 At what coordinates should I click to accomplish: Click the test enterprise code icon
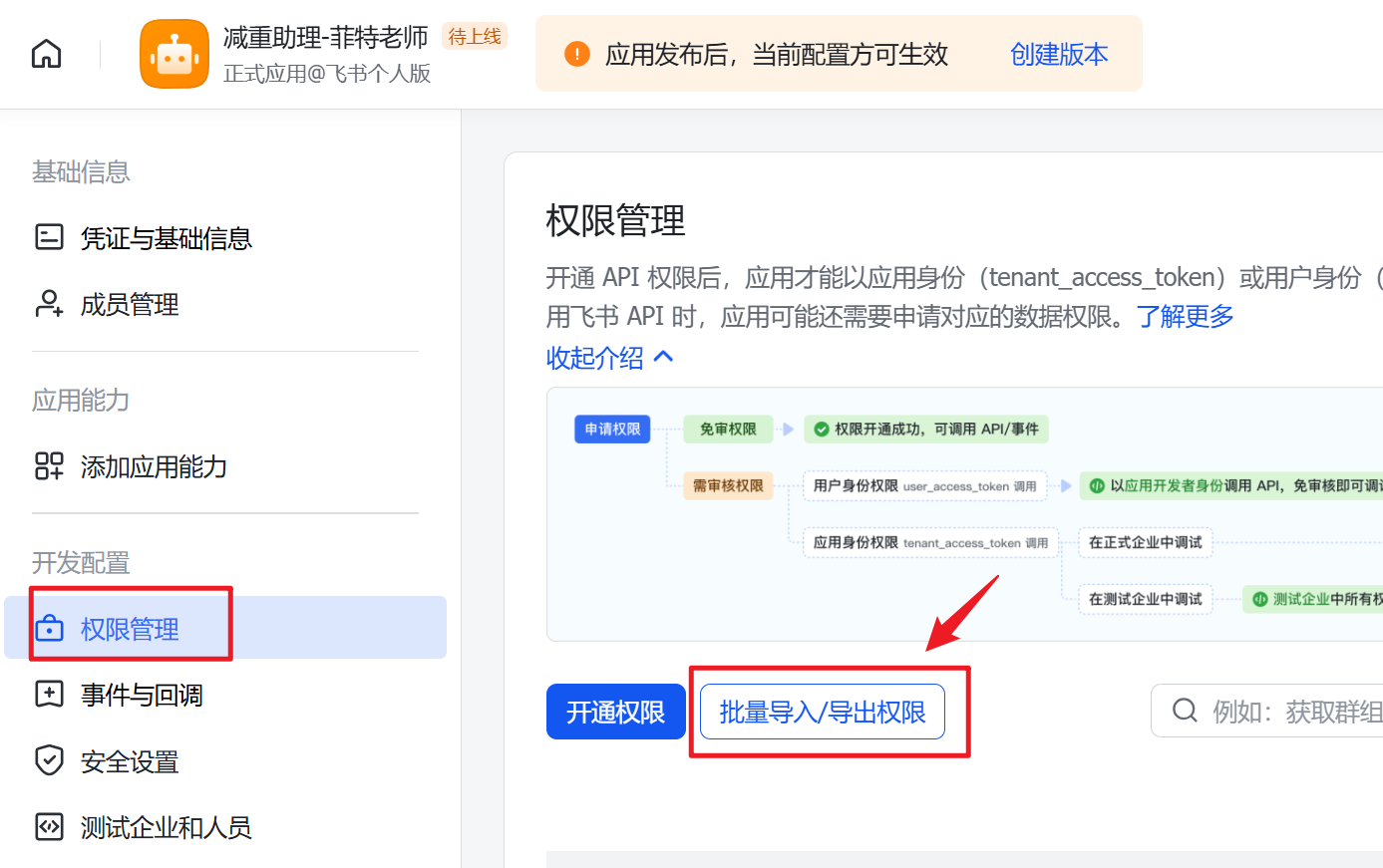(x=49, y=827)
